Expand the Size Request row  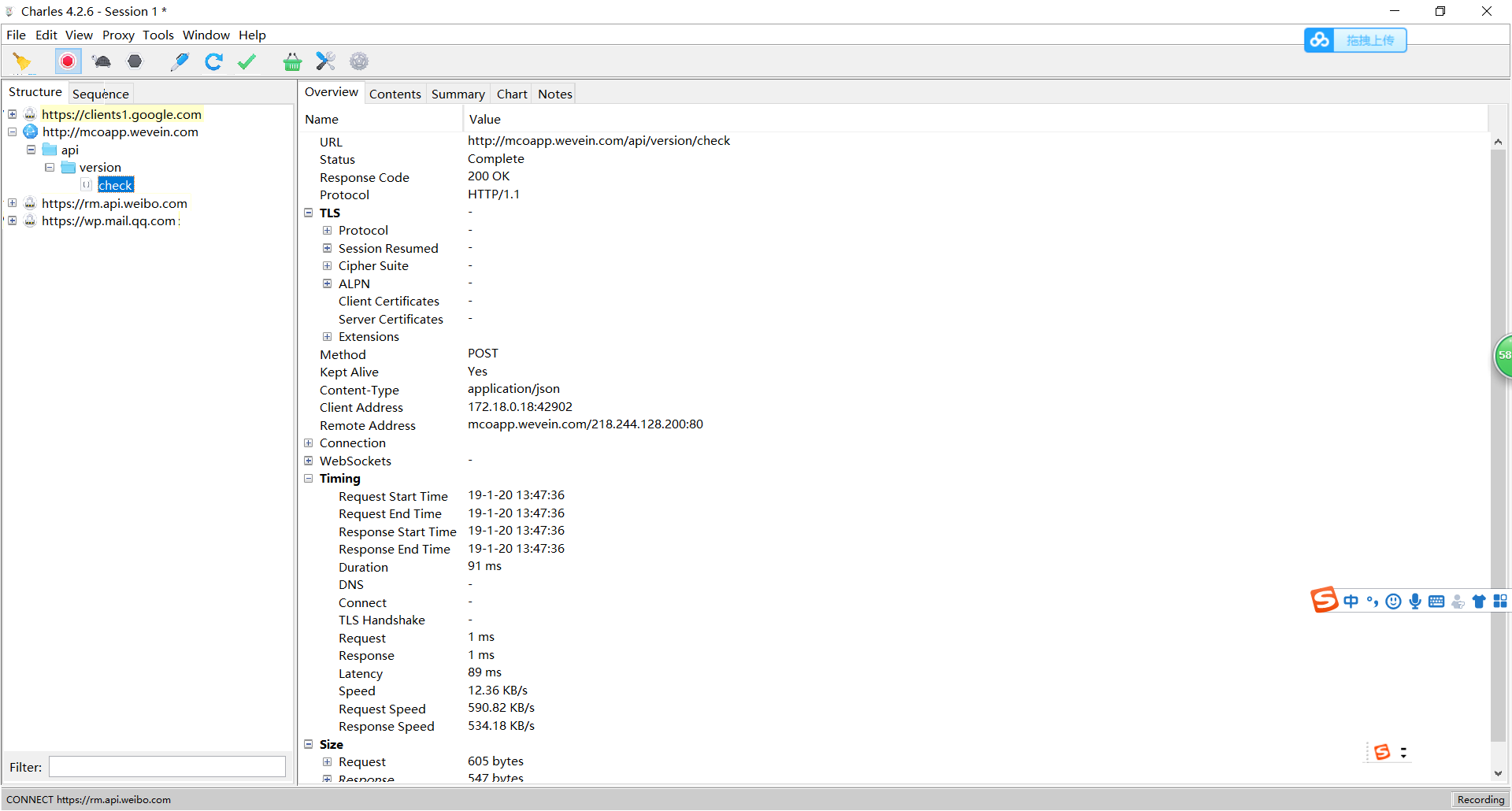pyautogui.click(x=327, y=762)
